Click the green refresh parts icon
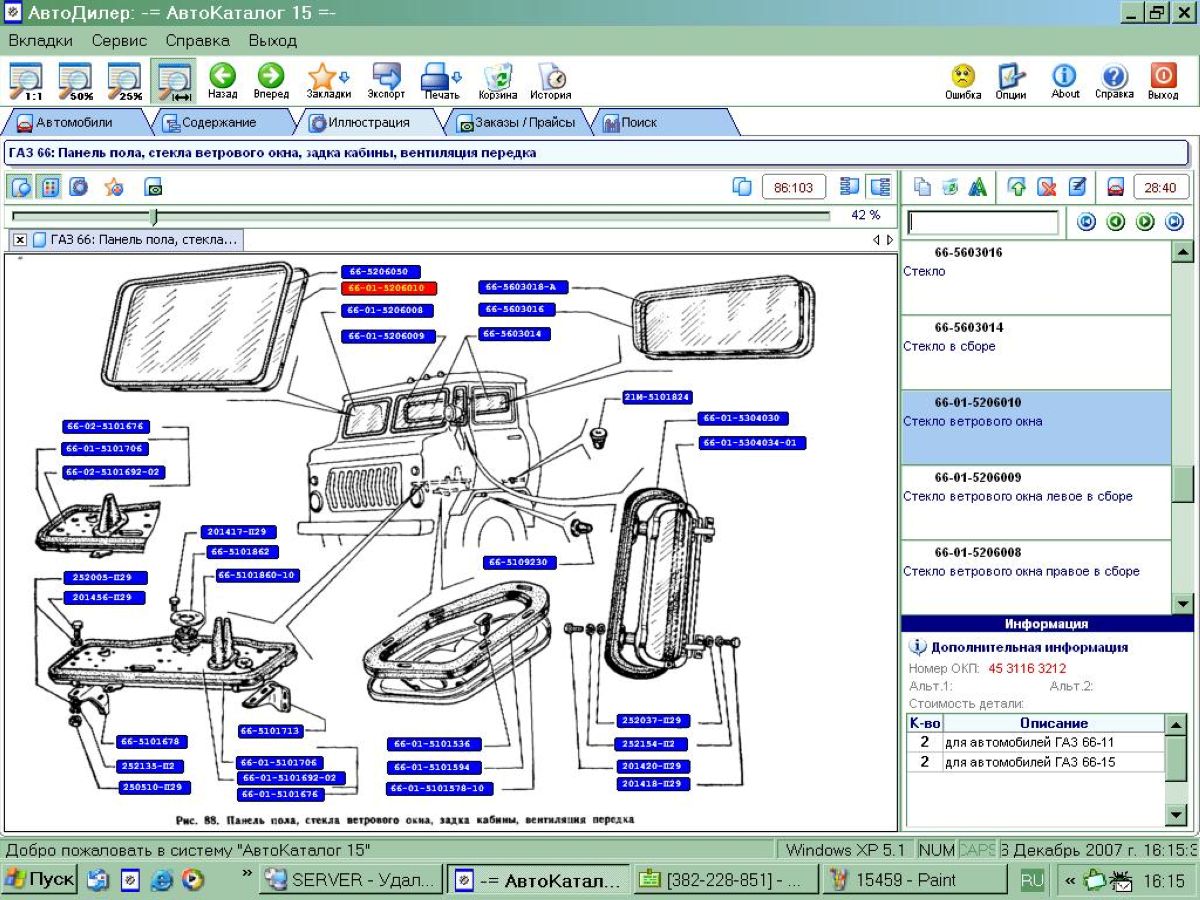The width and height of the screenshot is (1200, 900). pos(950,186)
